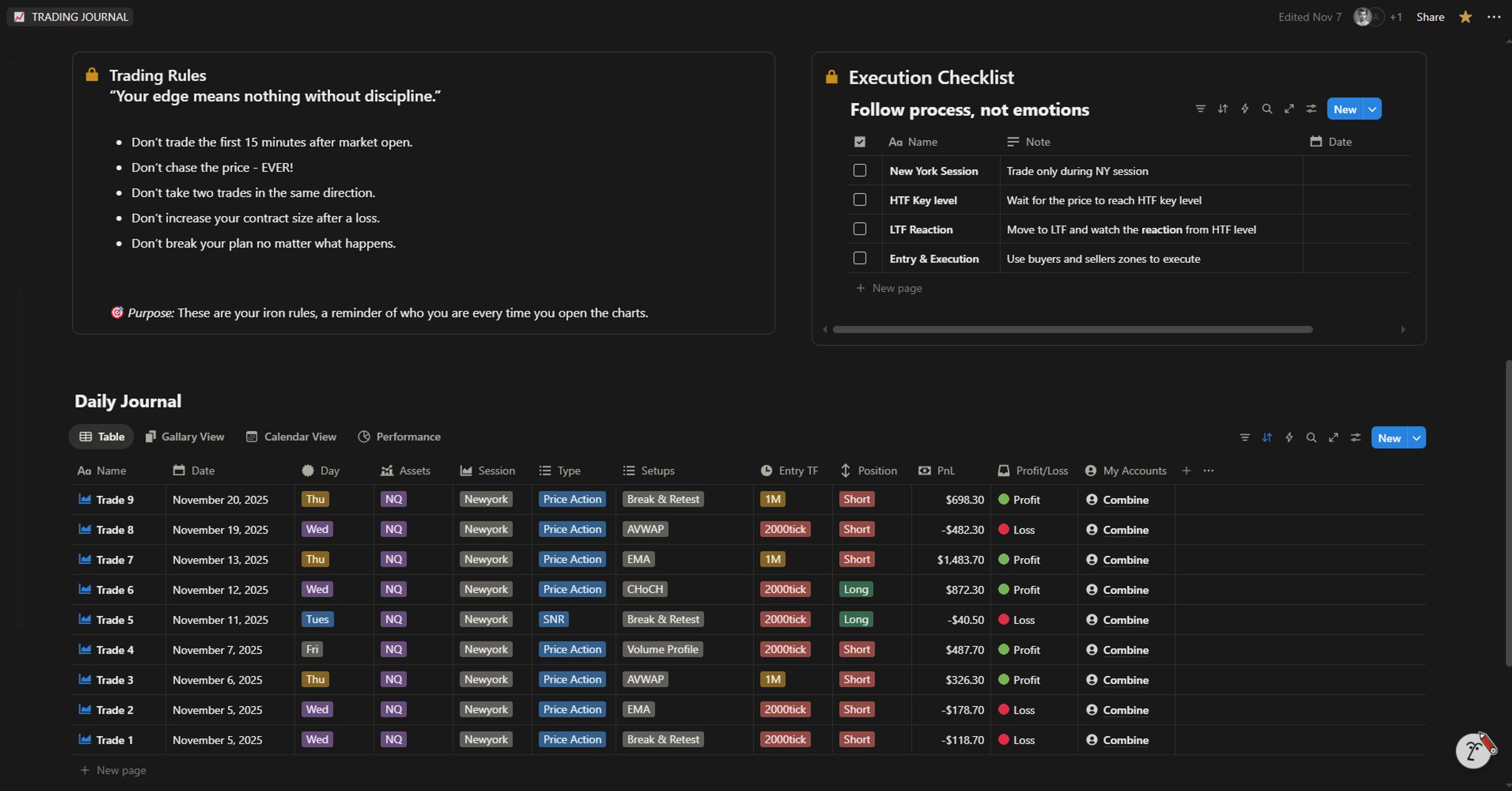Click the blue sort icon in Daily Journal

tap(1267, 437)
